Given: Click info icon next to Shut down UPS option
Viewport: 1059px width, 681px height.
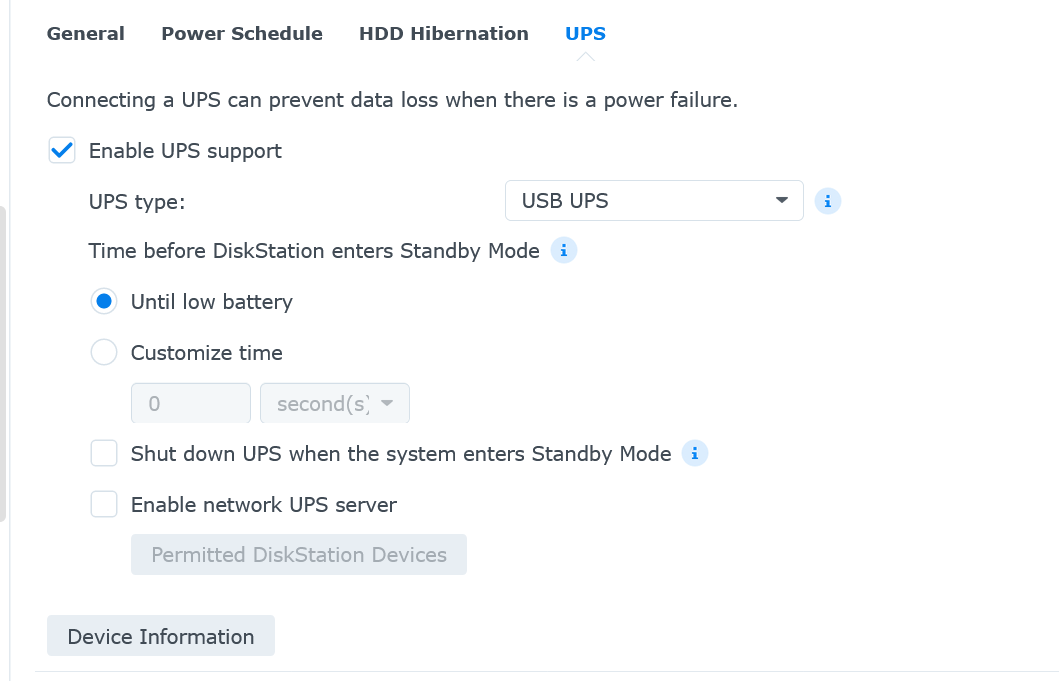Looking at the screenshot, I should pyautogui.click(x=695, y=454).
